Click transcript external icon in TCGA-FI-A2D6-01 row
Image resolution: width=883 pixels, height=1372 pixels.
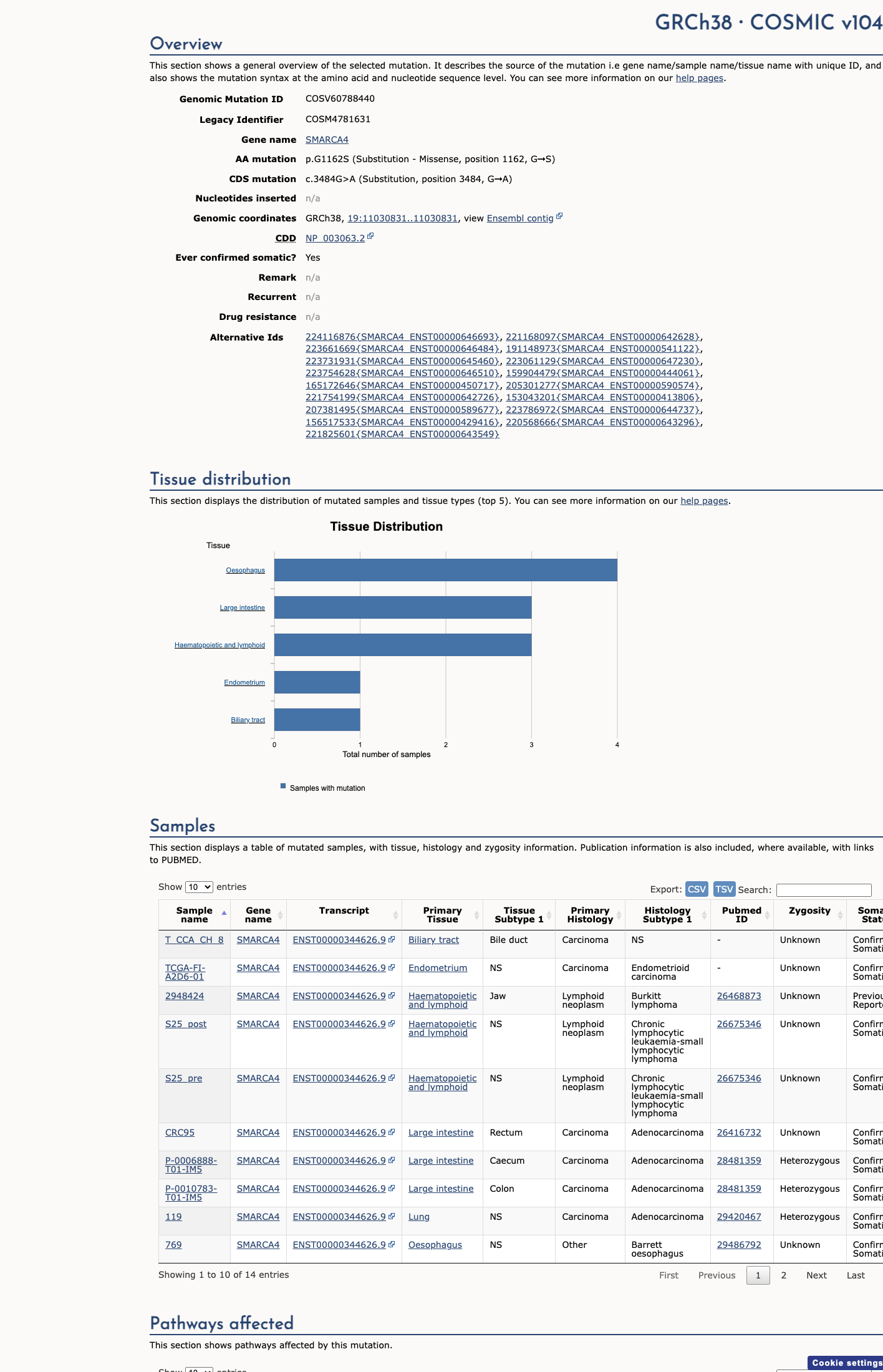[x=392, y=967]
